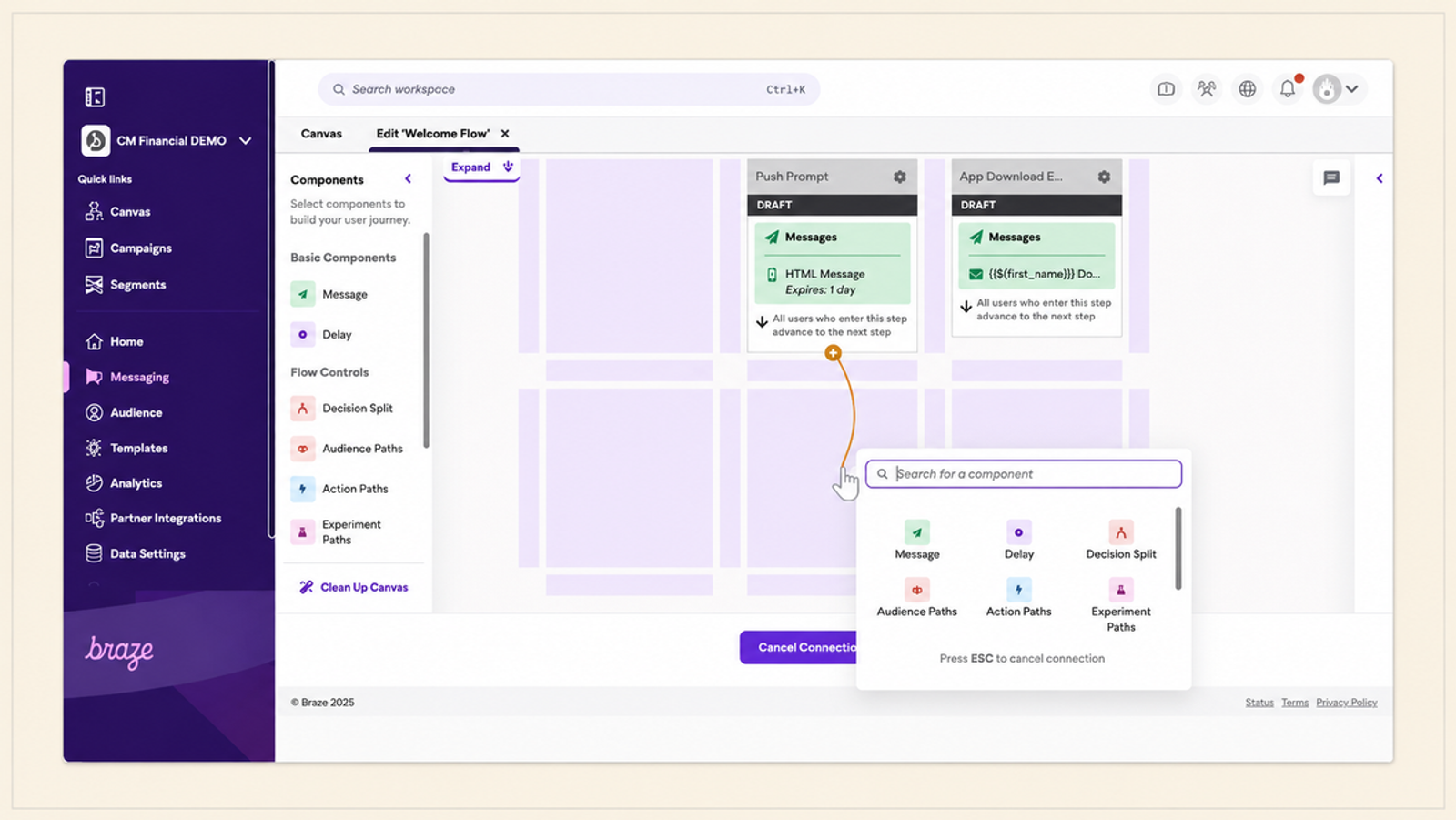Click HTML Message in Push Prompt step
The width and height of the screenshot is (1456, 820).
point(824,274)
